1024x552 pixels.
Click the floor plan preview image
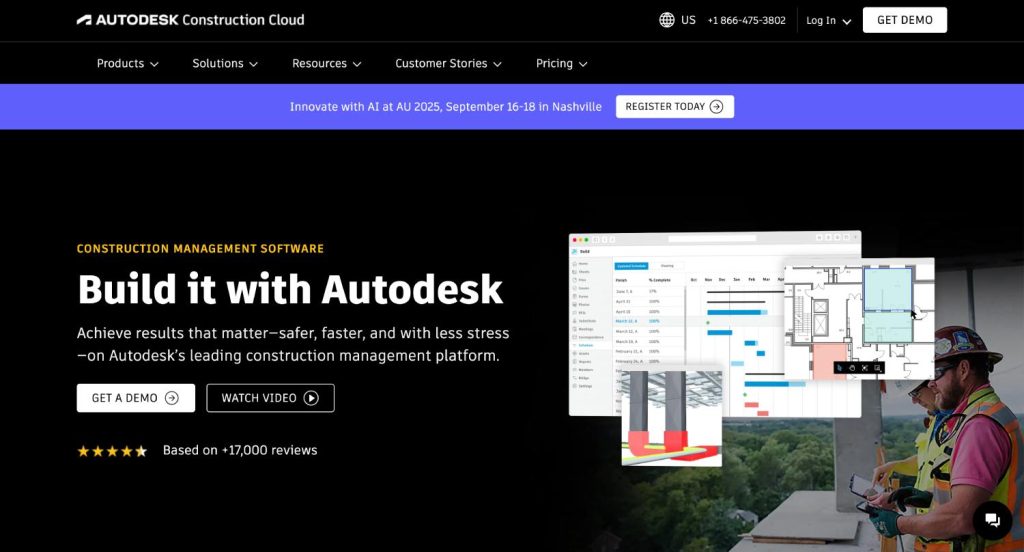click(x=859, y=318)
